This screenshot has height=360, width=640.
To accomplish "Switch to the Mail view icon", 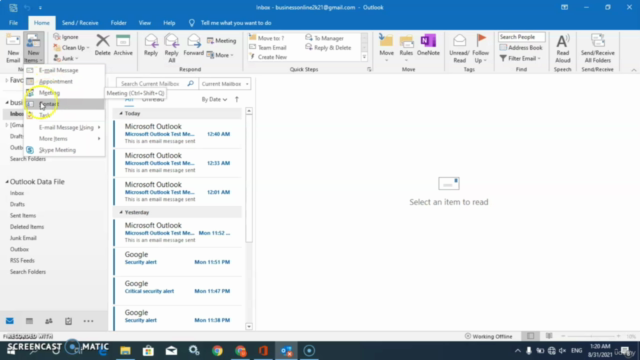I will click(10, 321).
